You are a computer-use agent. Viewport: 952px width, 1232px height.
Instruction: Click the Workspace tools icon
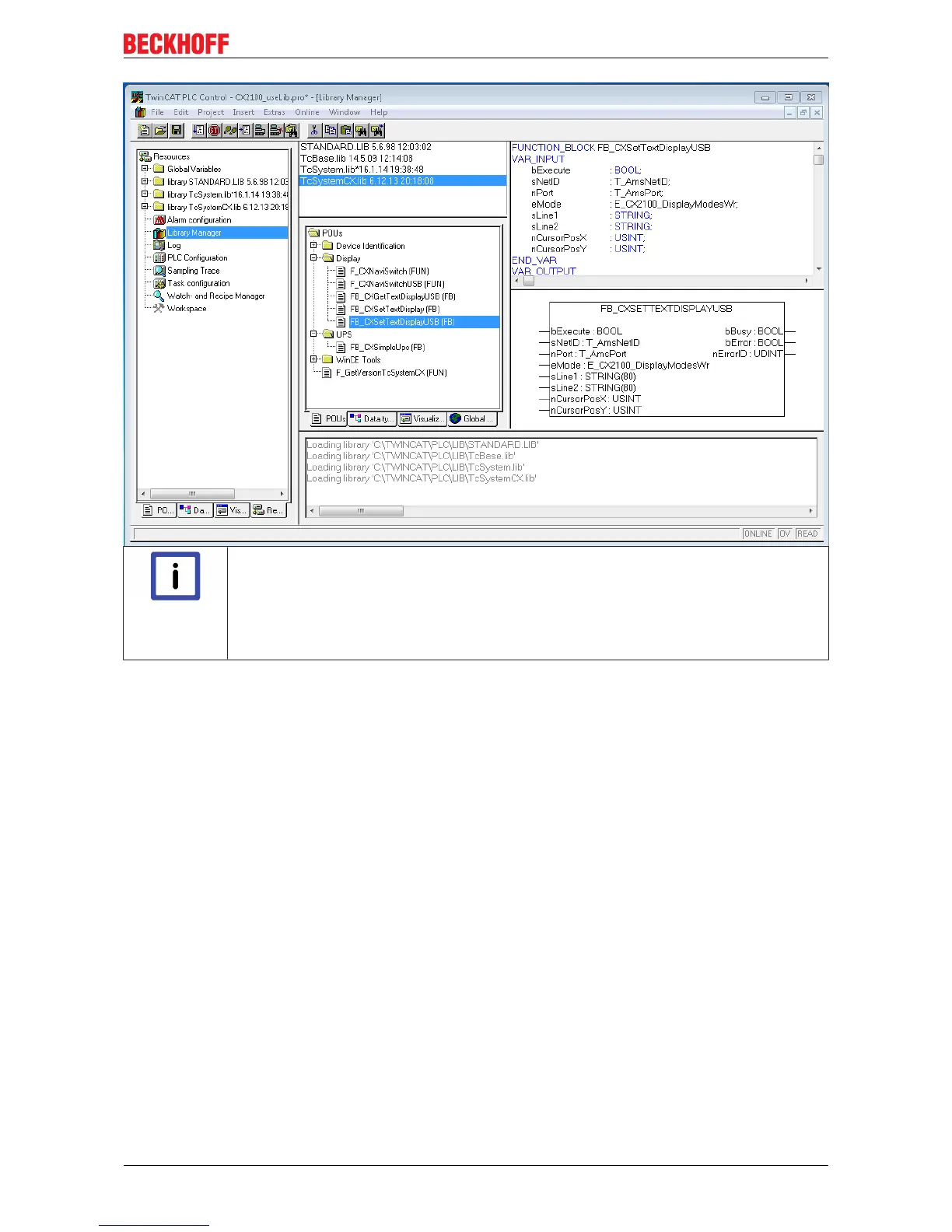159,308
